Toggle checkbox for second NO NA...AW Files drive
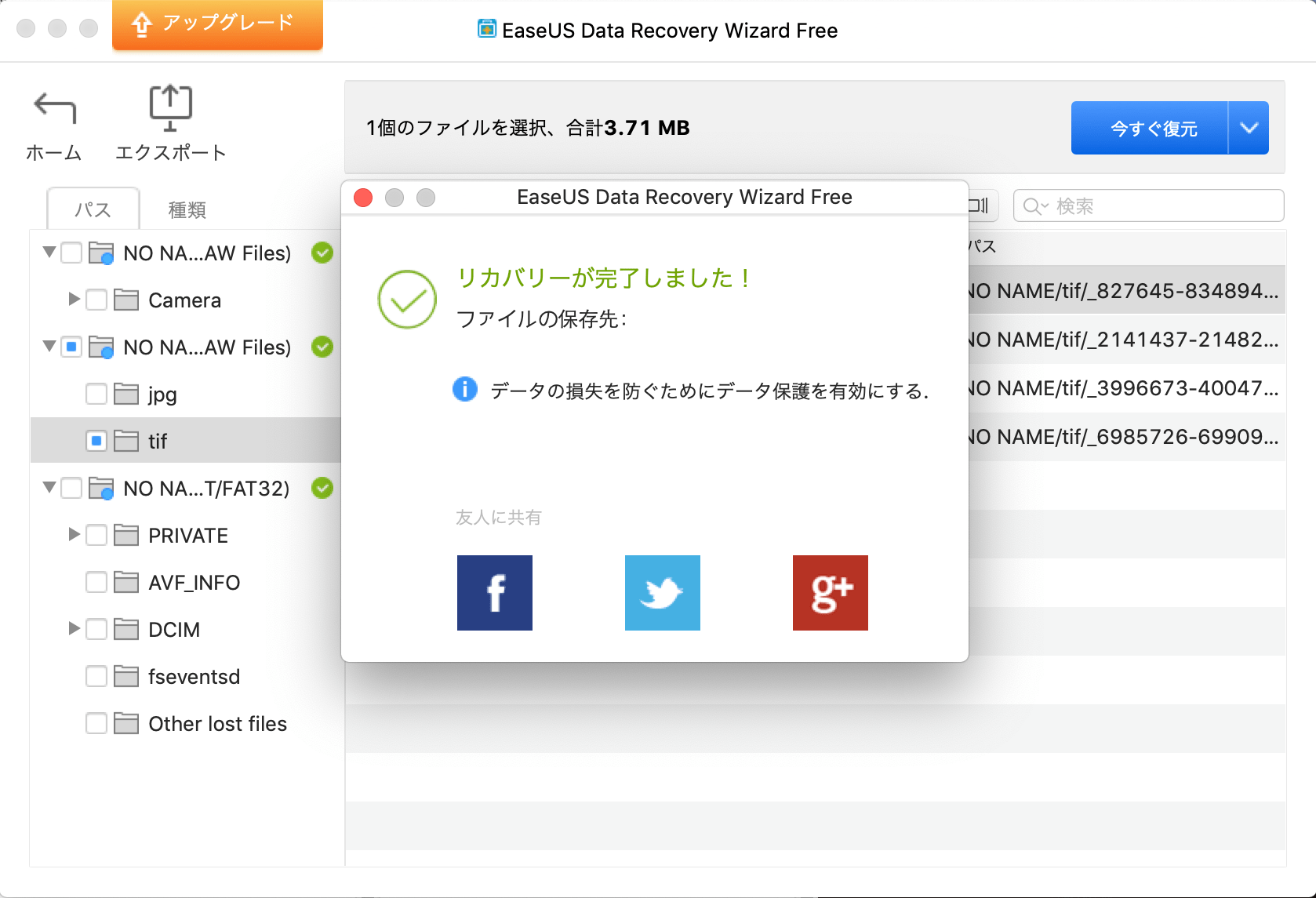This screenshot has width=1316, height=898. [x=71, y=347]
